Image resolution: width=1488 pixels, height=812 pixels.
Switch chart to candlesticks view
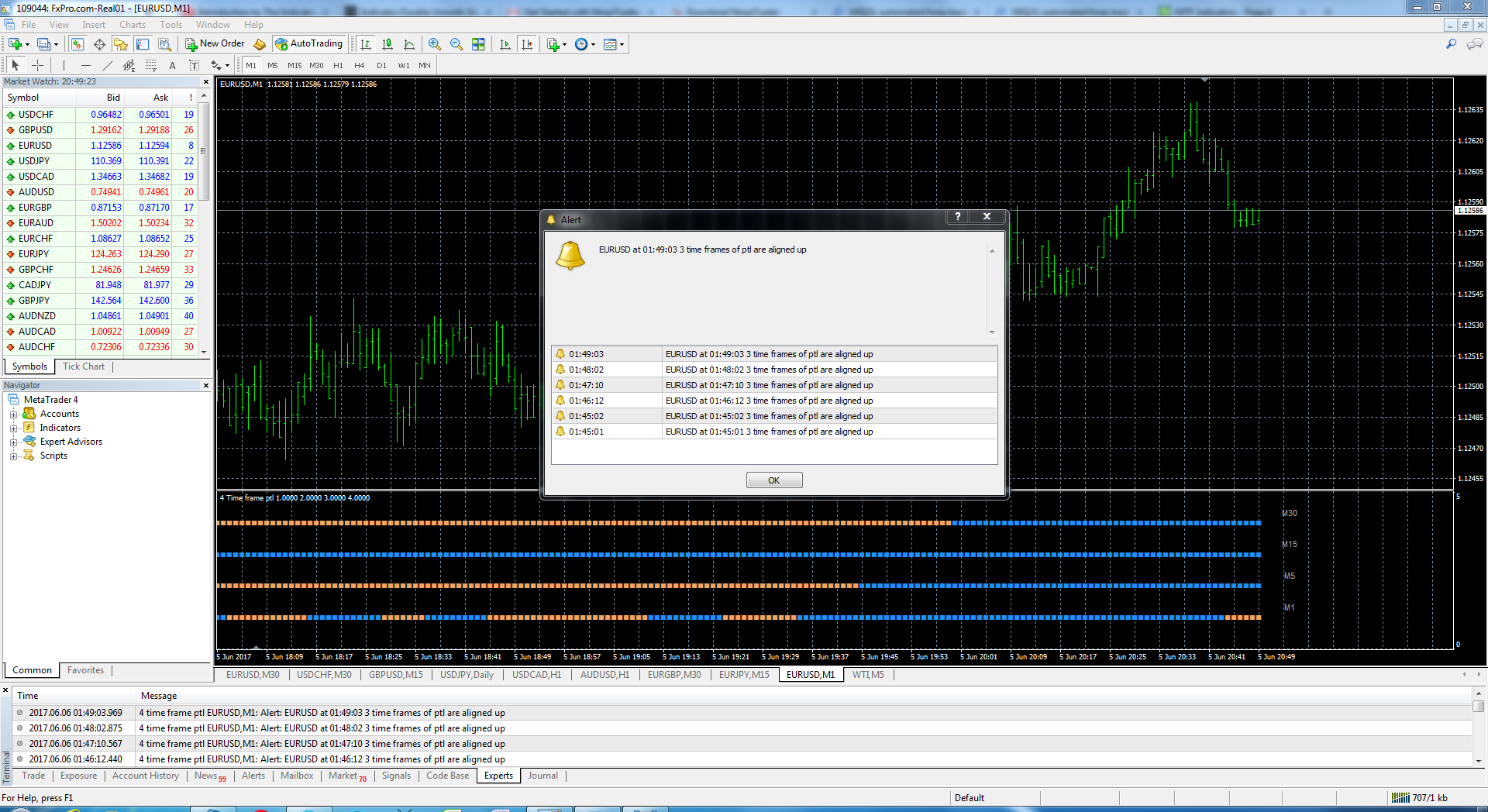tap(387, 44)
